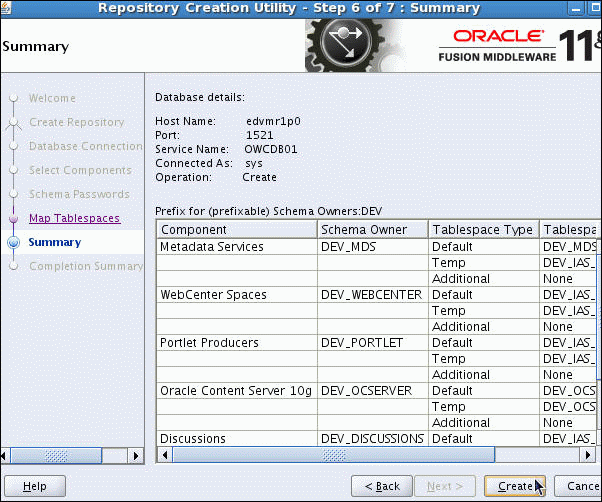Return to the Map Tablespaces step

pyautogui.click(x=74, y=218)
